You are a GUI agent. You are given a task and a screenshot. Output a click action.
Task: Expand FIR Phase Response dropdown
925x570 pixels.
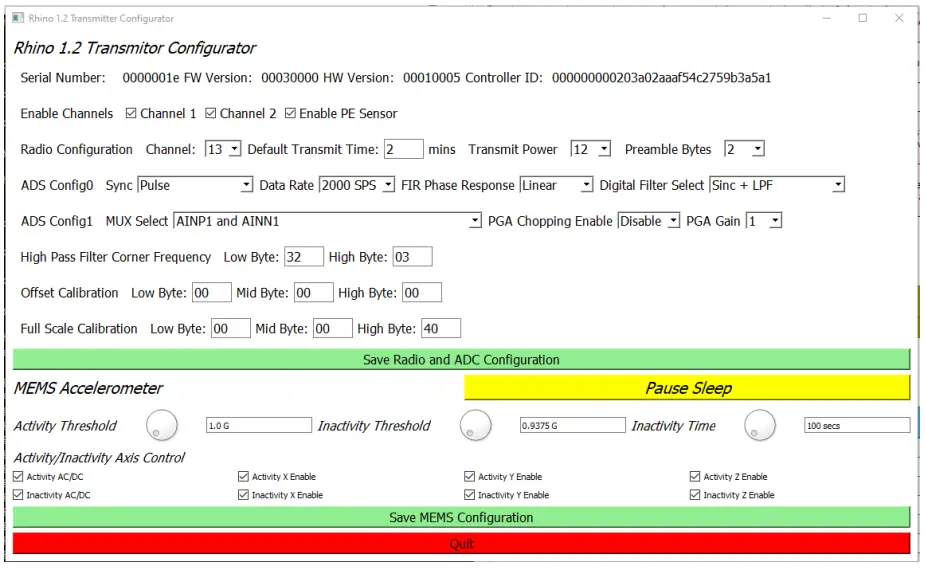556,185
